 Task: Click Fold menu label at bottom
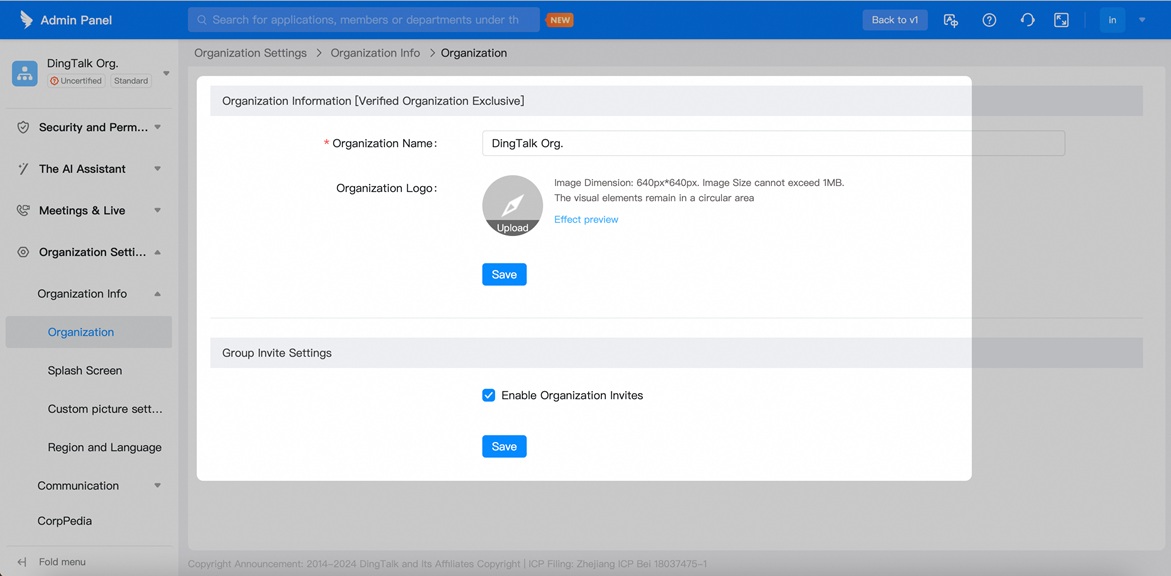click(x=62, y=562)
